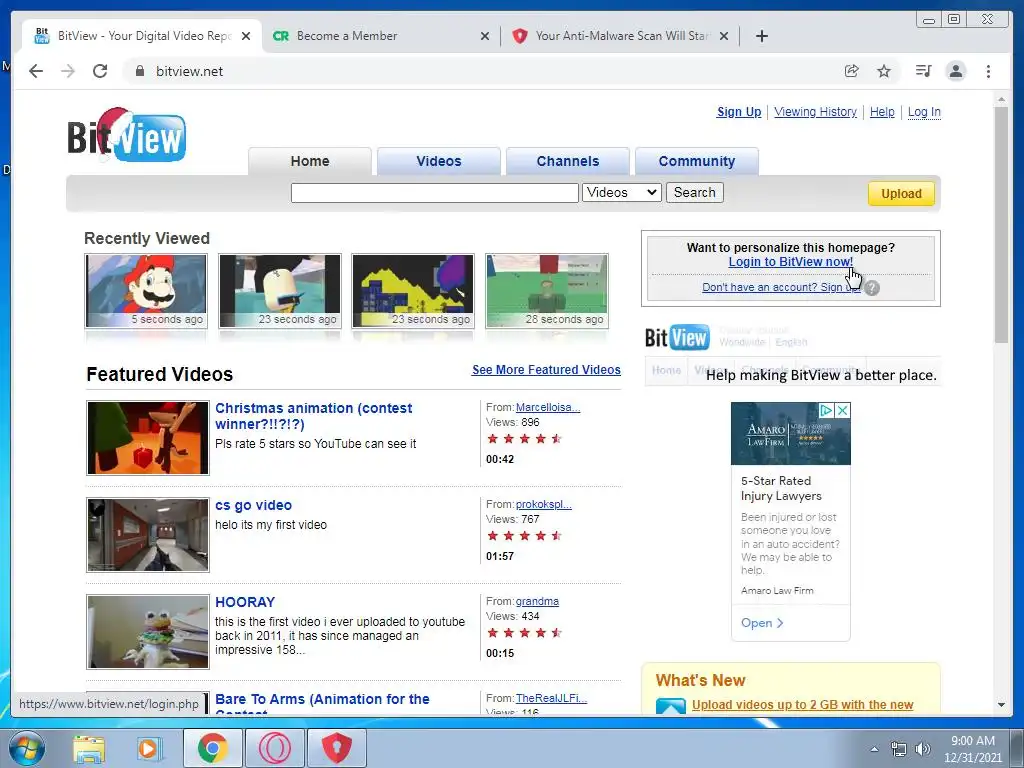The image size is (1024, 768).
Task: Click the volume speaker tray icon
Action: click(922, 749)
